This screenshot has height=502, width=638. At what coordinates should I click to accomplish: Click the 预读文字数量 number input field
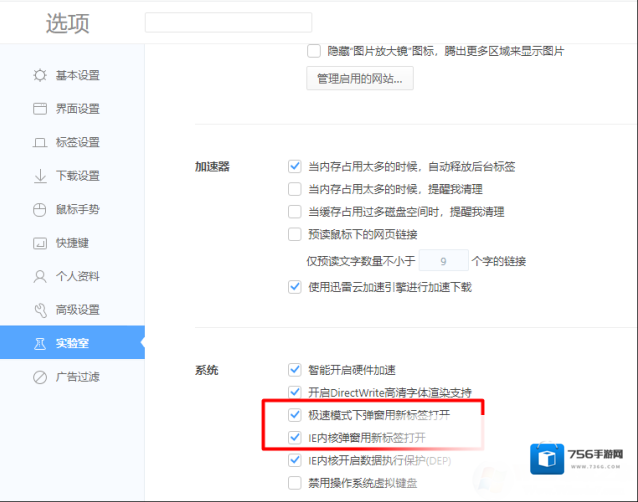click(442, 261)
